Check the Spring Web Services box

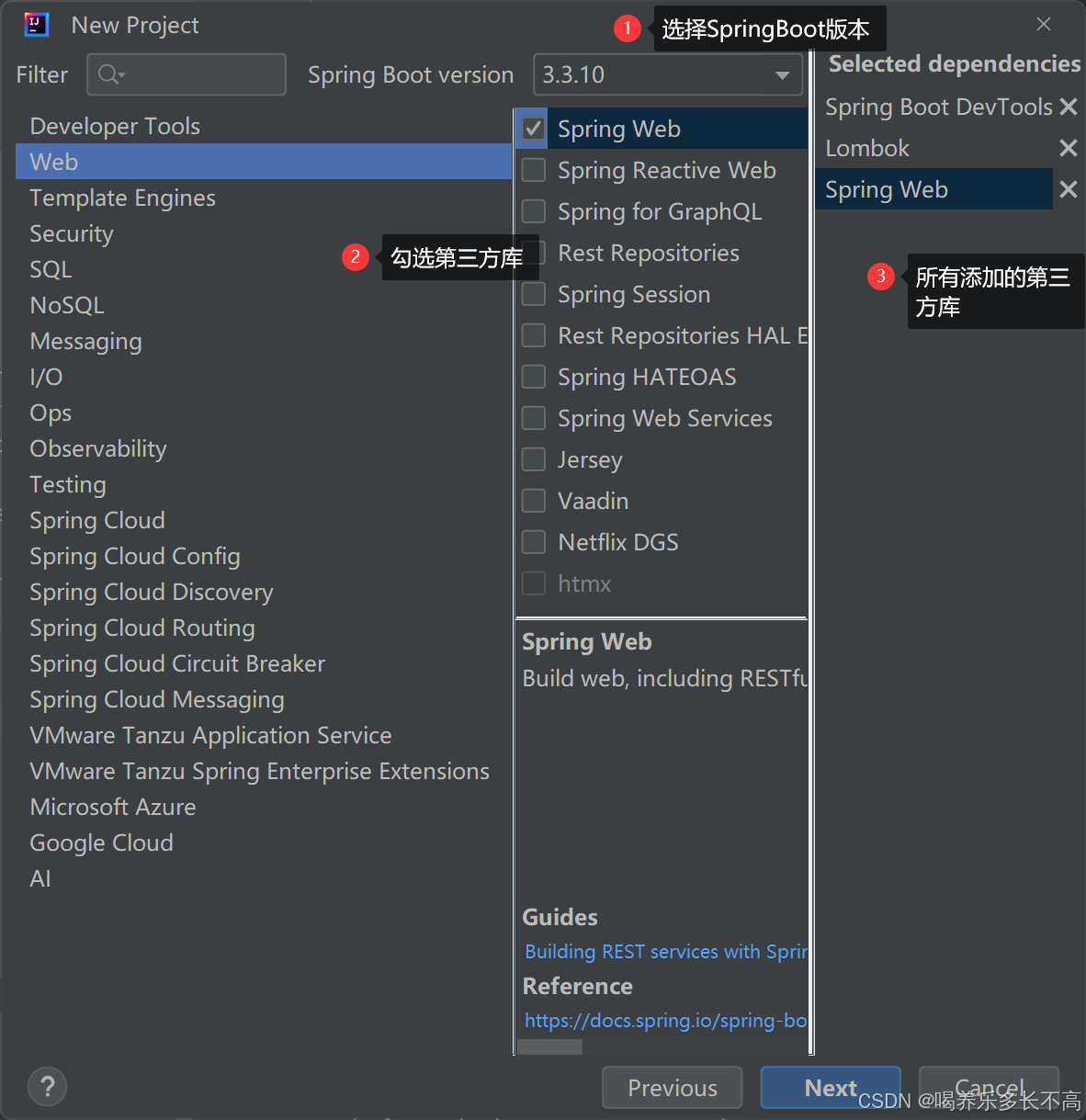(534, 418)
